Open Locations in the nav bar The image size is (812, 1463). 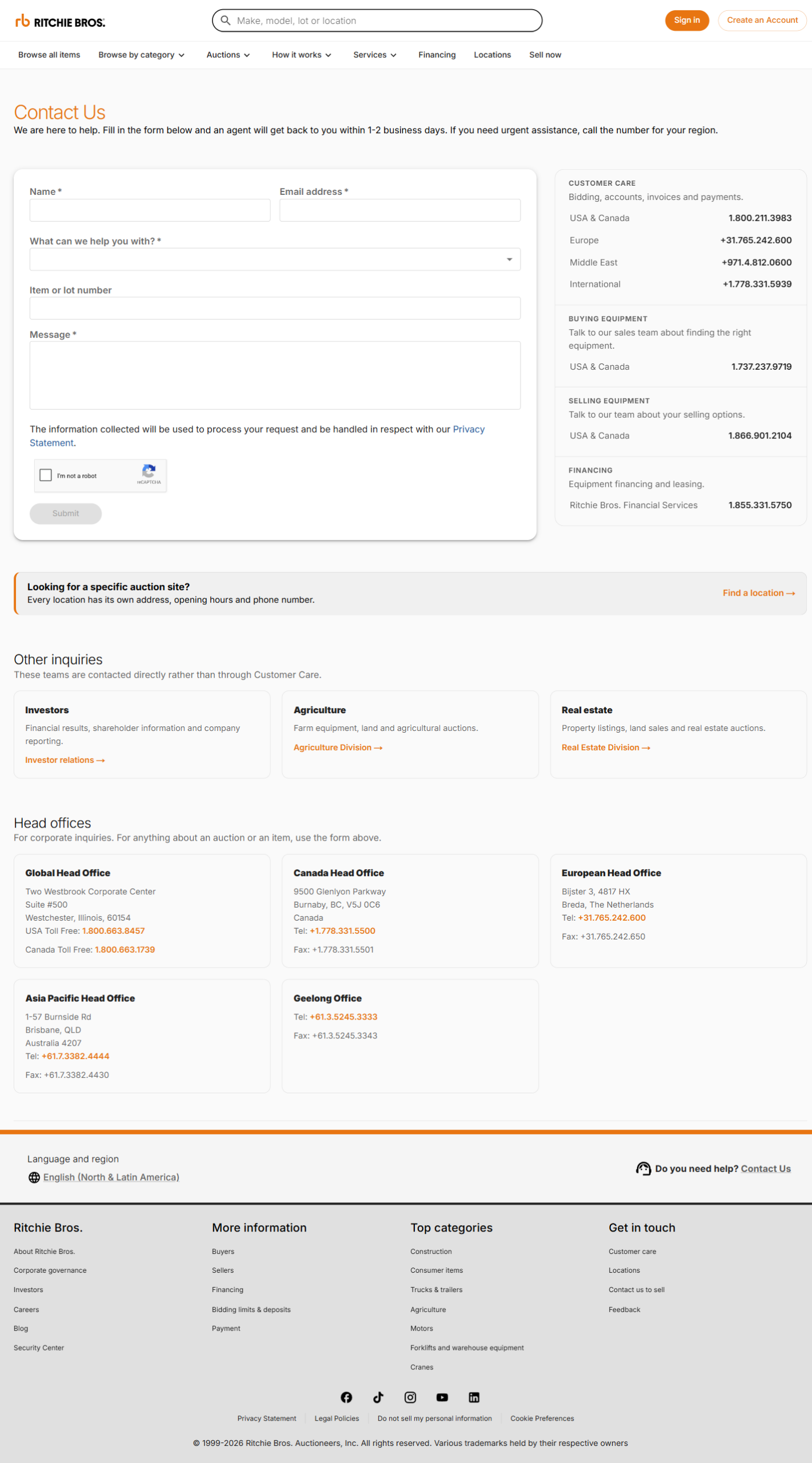[x=493, y=55]
